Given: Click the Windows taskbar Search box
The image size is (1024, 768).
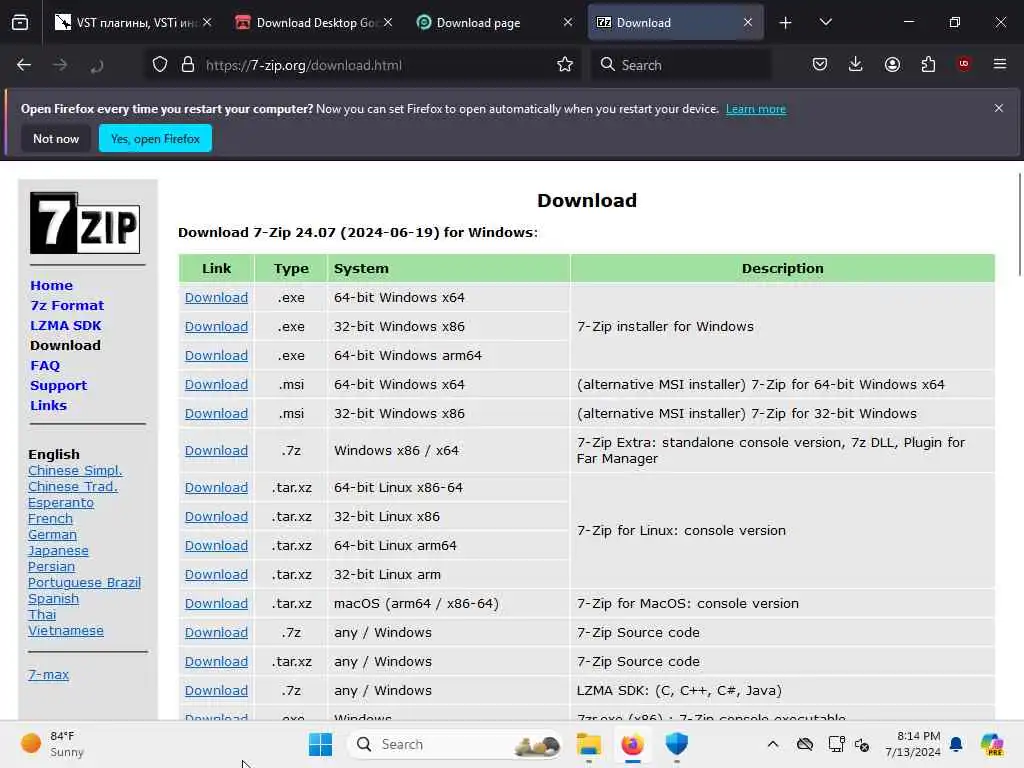Looking at the screenshot, I should point(455,744).
